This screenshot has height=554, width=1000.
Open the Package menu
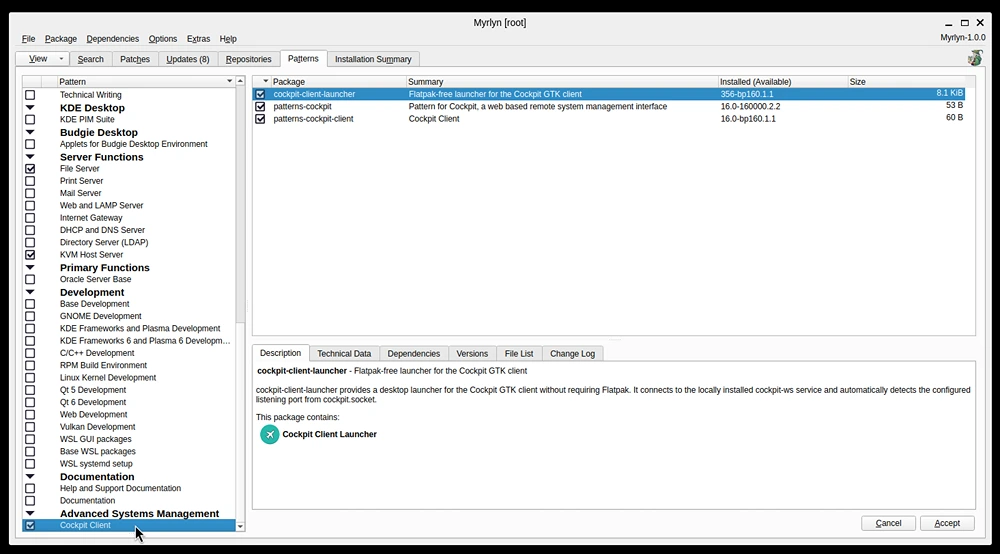(61, 39)
